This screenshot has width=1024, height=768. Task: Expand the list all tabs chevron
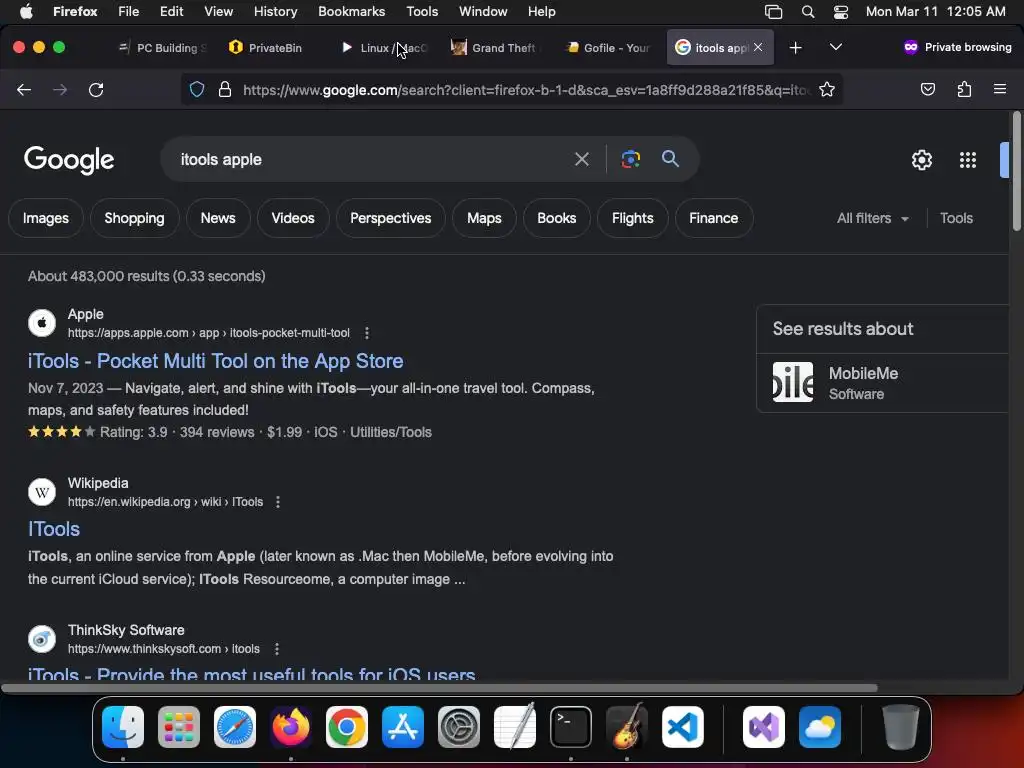pyautogui.click(x=835, y=47)
